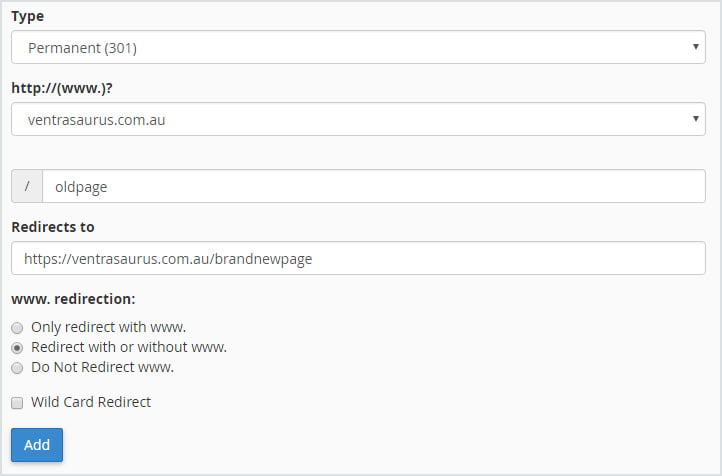
Task: Click the Only redirect with www. label text
Action: pyautogui.click(x=109, y=327)
